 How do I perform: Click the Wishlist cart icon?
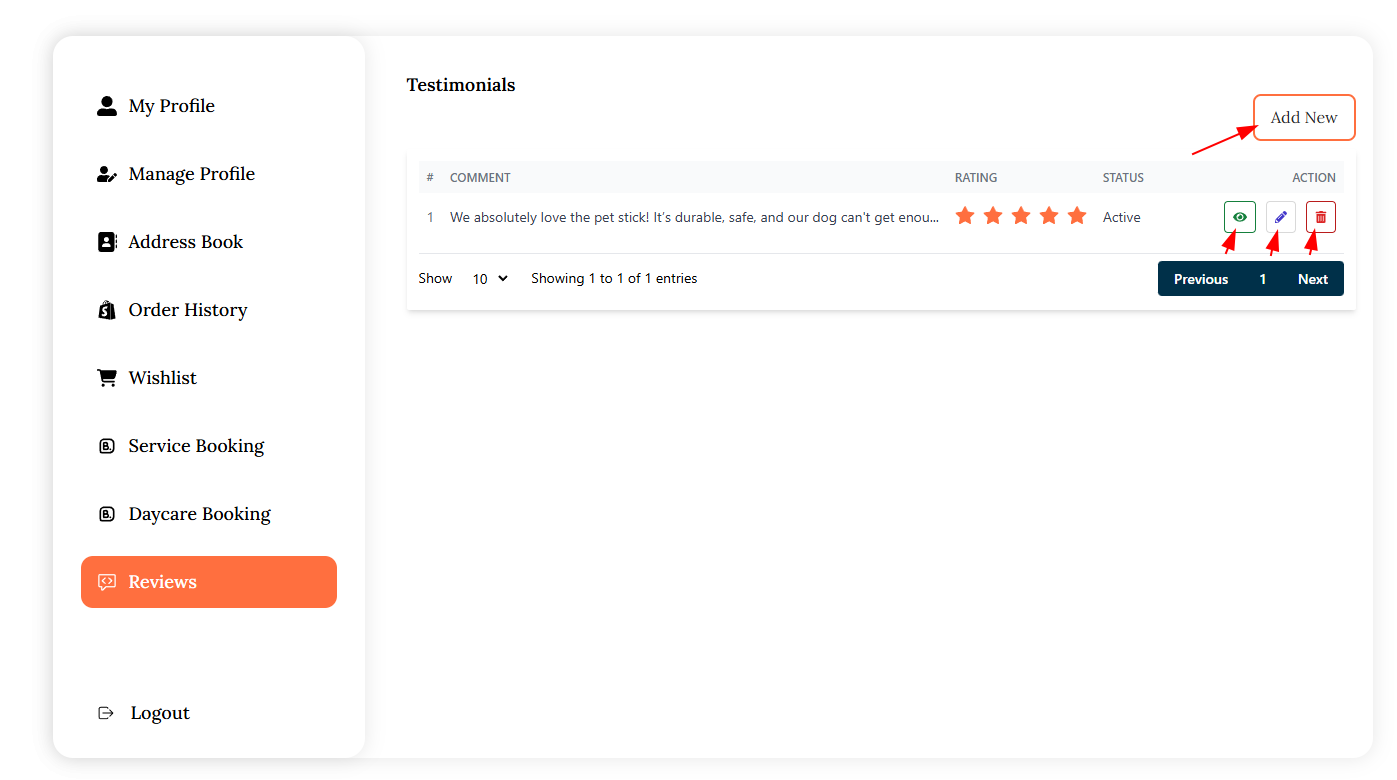click(107, 378)
